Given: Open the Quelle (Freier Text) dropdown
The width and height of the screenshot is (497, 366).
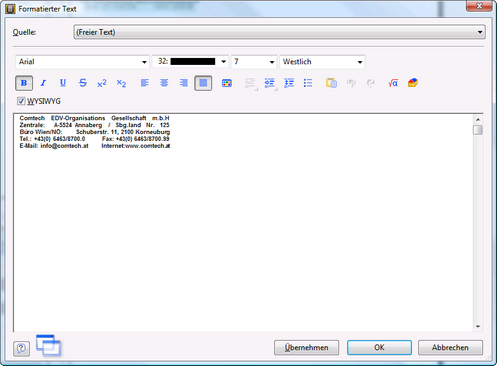Looking at the screenshot, I should point(279,32).
